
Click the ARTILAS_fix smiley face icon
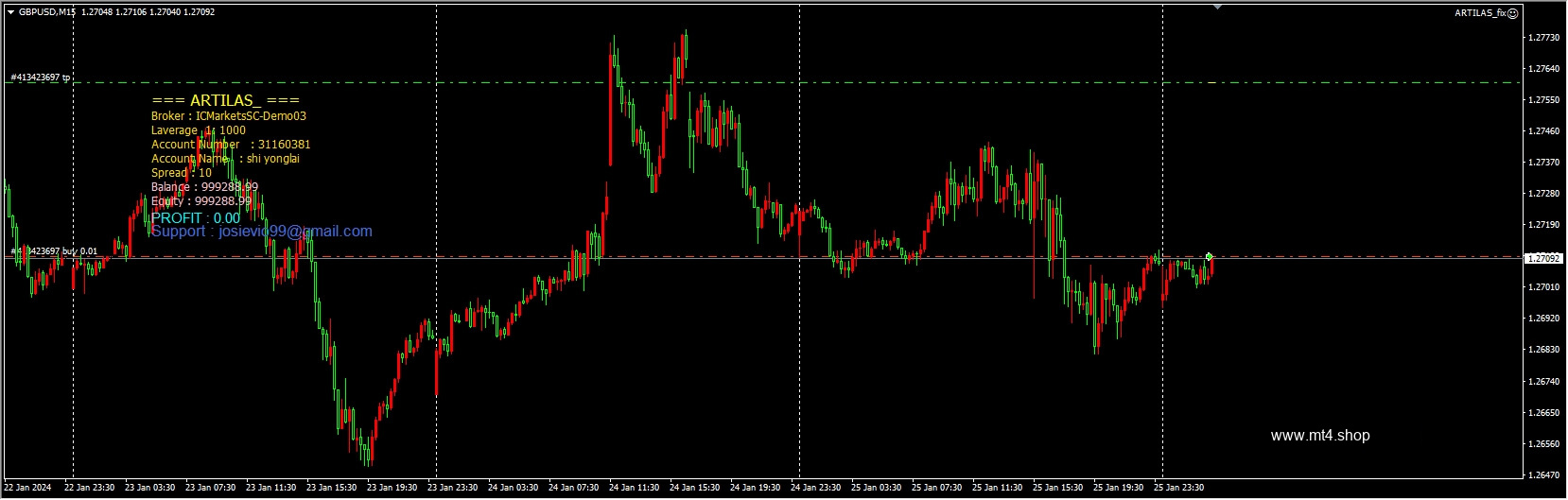1512,13
